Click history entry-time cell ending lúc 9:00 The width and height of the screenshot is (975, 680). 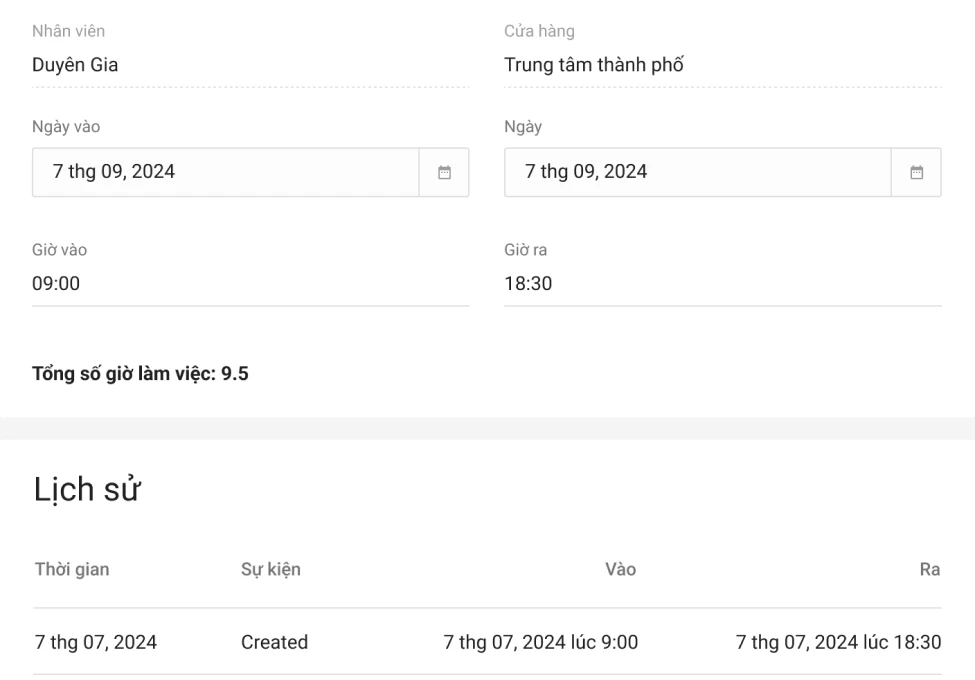tap(540, 642)
